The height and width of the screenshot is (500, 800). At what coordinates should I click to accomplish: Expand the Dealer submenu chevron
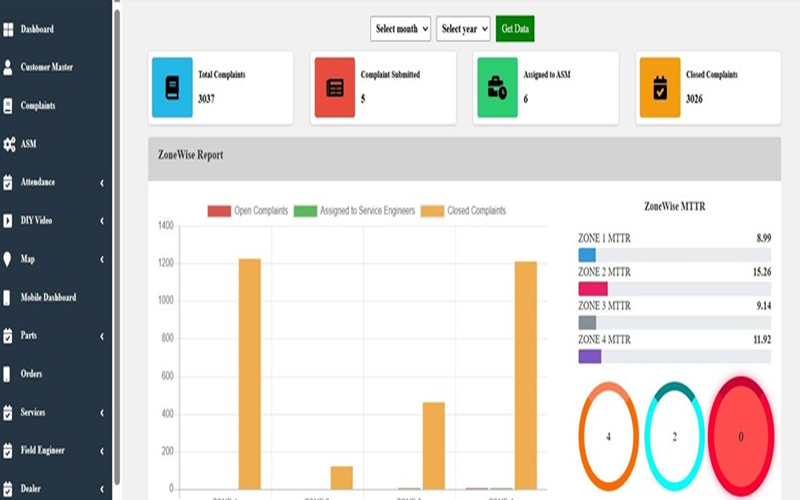click(x=102, y=489)
